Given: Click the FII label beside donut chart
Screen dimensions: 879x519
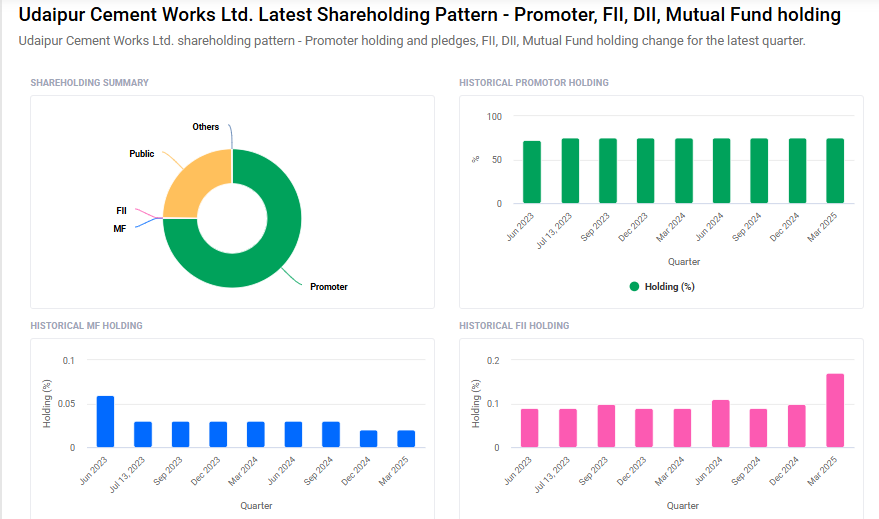Looking at the screenshot, I should (x=121, y=211).
